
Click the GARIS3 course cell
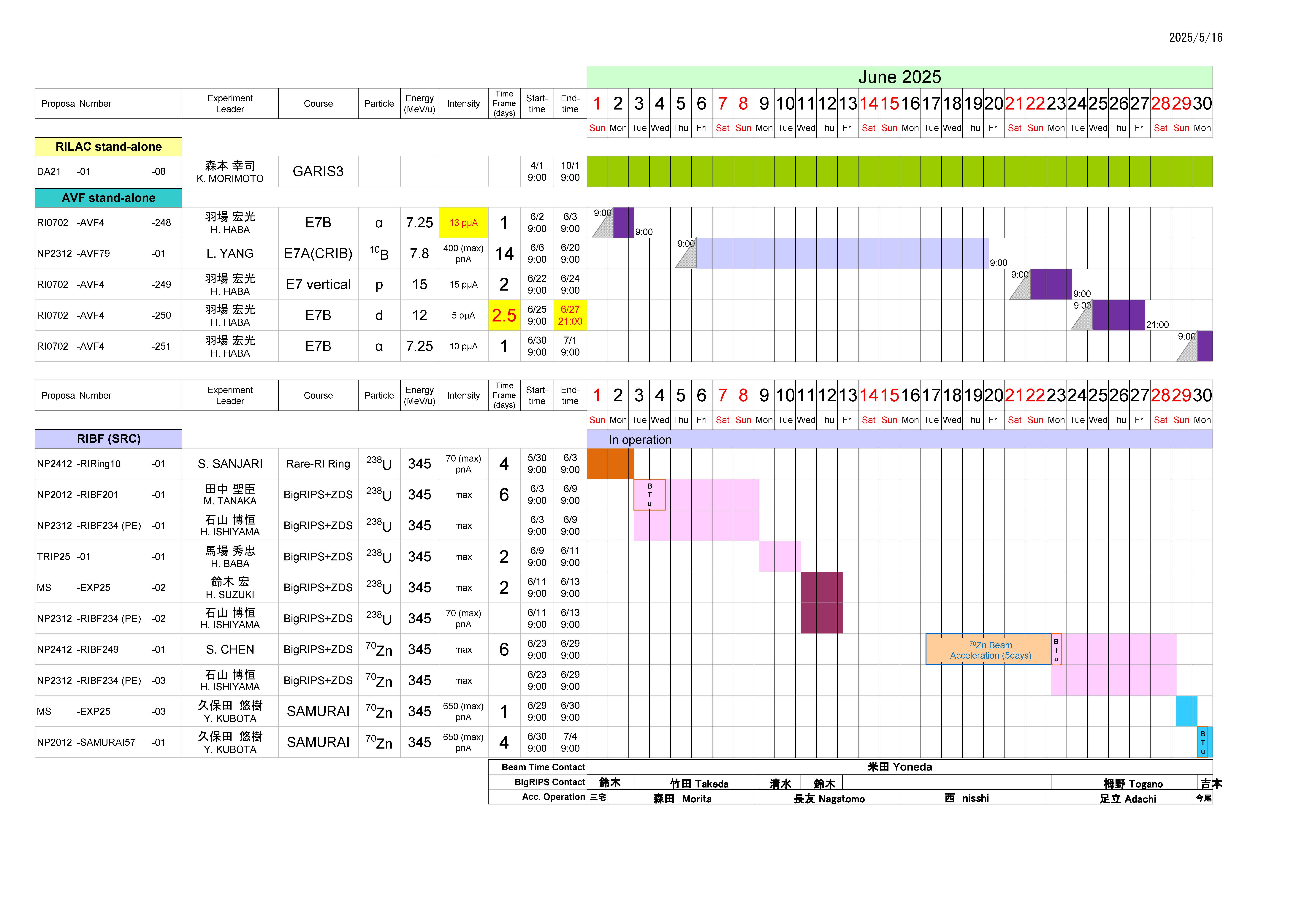(x=318, y=171)
